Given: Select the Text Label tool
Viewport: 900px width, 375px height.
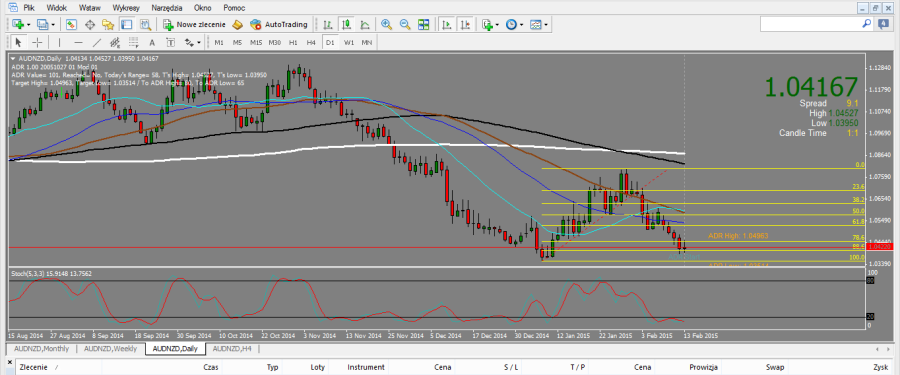Looking at the screenshot, I should point(170,42).
